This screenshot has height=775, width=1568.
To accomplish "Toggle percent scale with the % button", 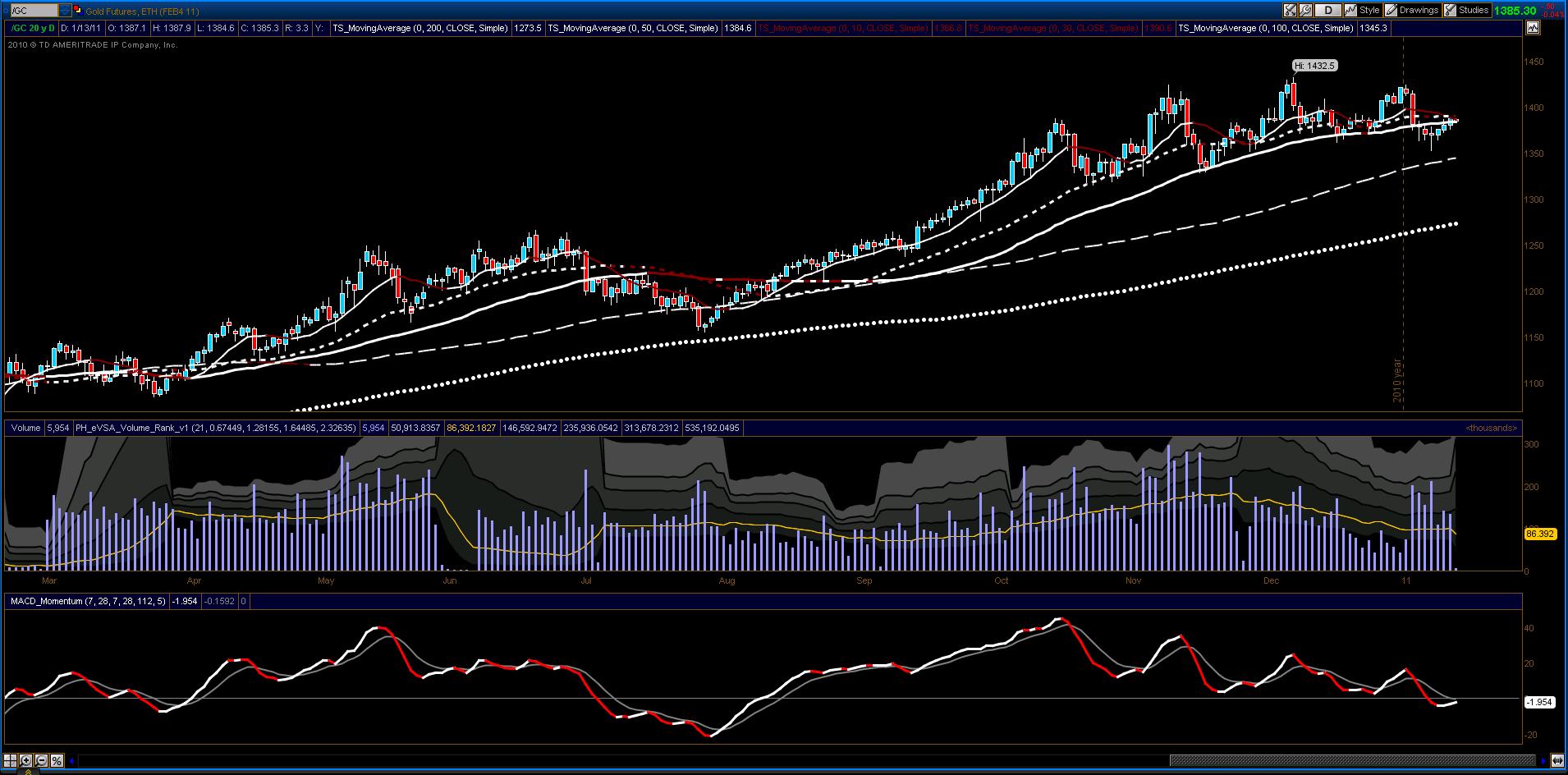I will tap(57, 760).
